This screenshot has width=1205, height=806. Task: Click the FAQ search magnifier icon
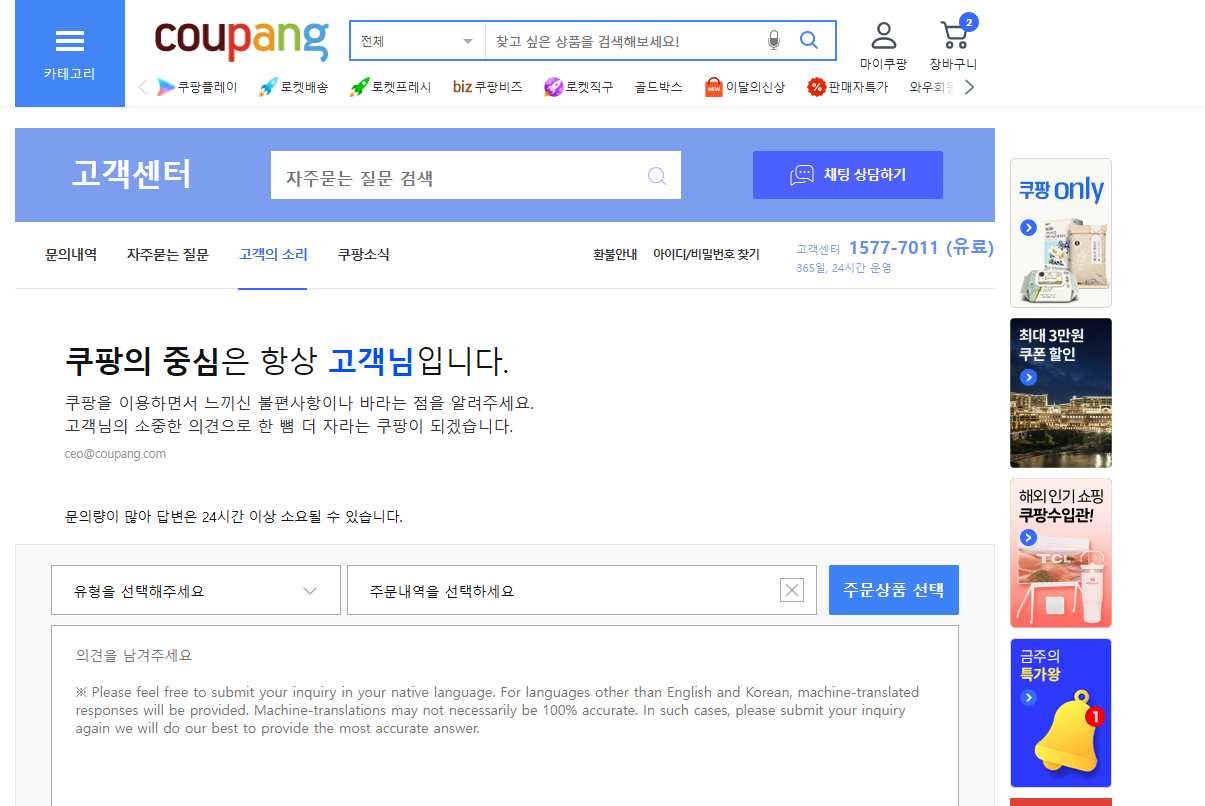[657, 176]
